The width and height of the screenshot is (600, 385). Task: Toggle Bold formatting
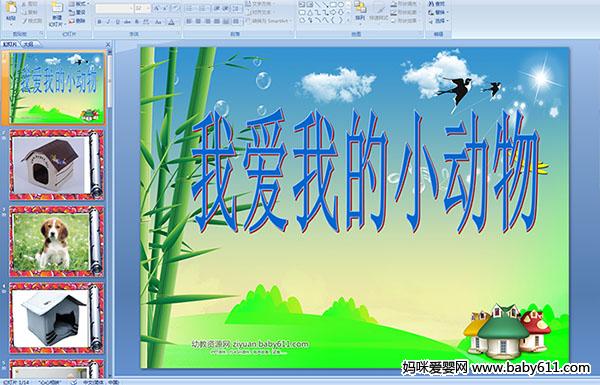pyautogui.click(x=99, y=22)
